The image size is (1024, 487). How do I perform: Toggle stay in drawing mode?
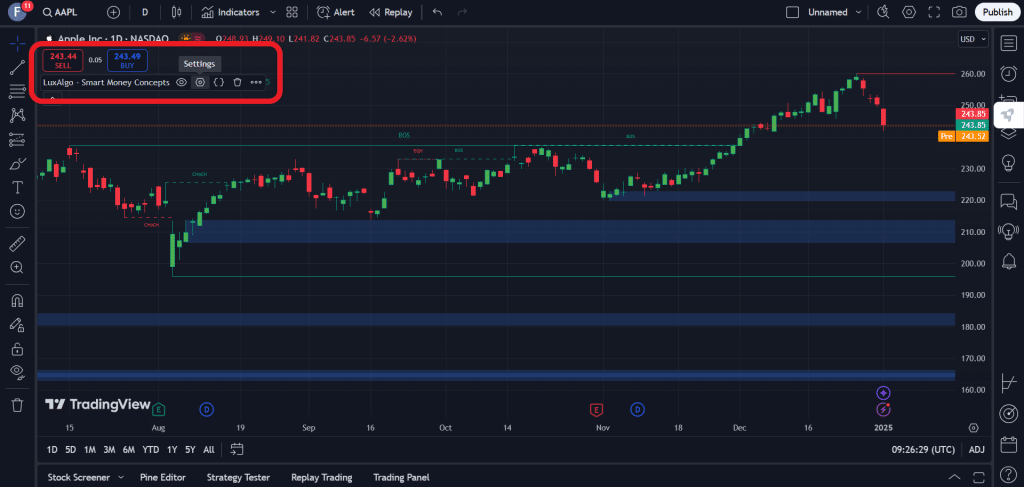18,324
